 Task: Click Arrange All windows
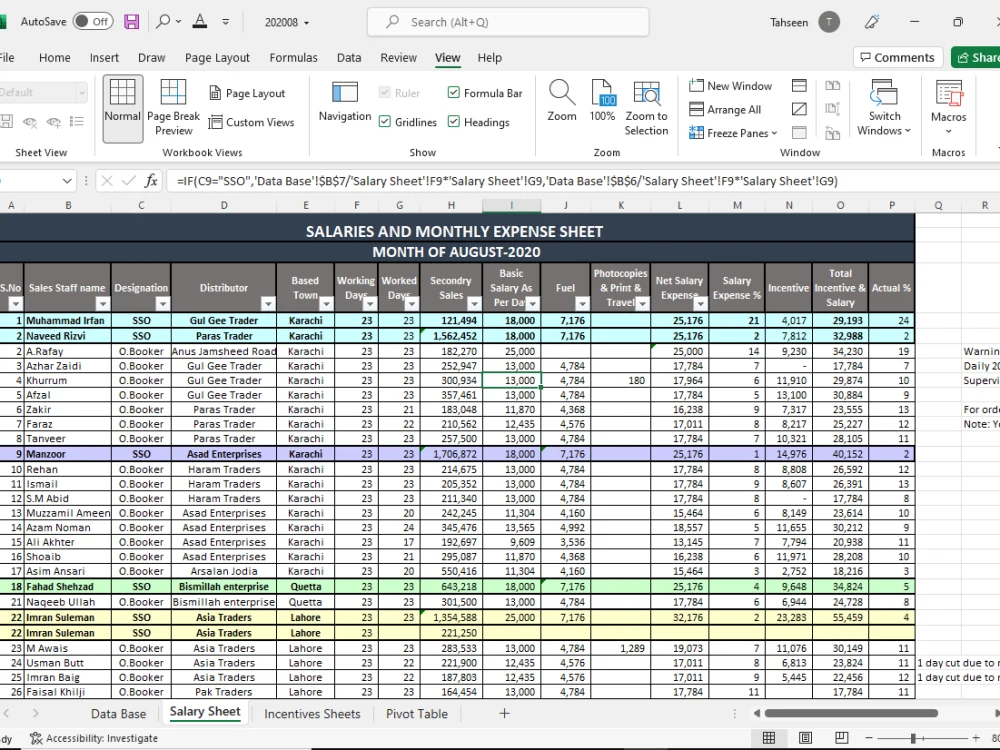click(x=726, y=109)
